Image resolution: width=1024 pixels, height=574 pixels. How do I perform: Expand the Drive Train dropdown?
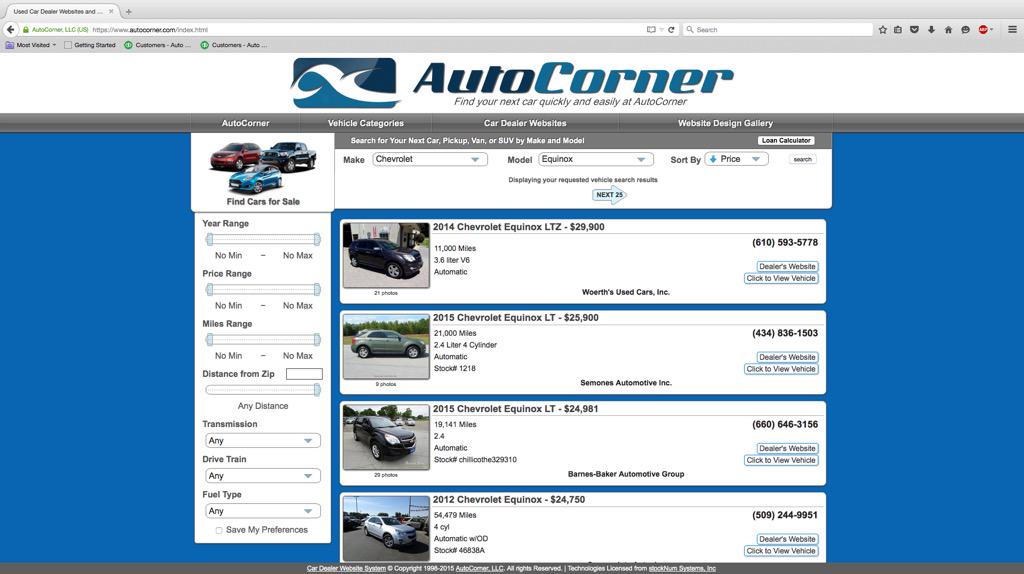[263, 476]
